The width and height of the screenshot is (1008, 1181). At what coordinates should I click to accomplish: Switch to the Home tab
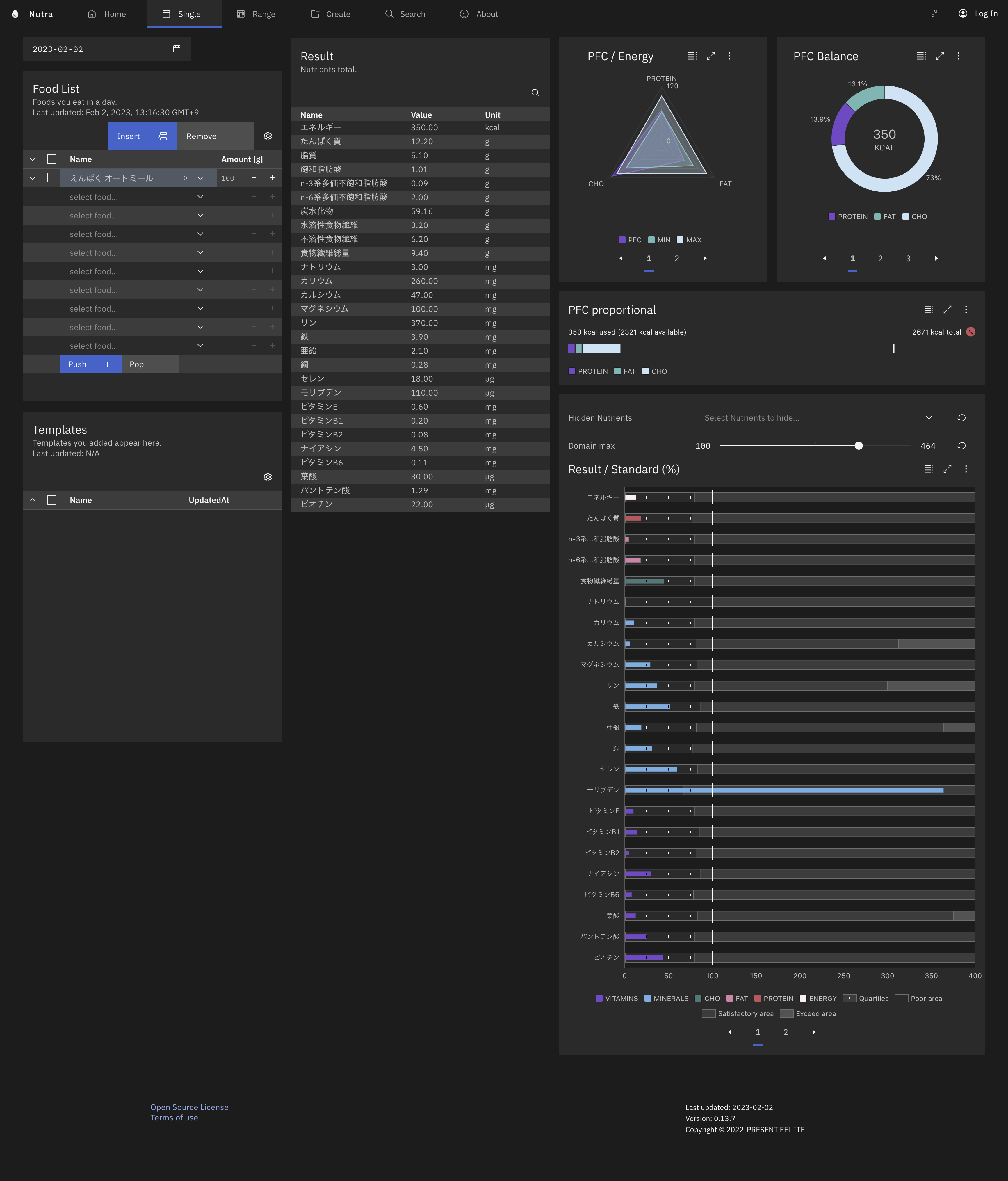pos(106,14)
